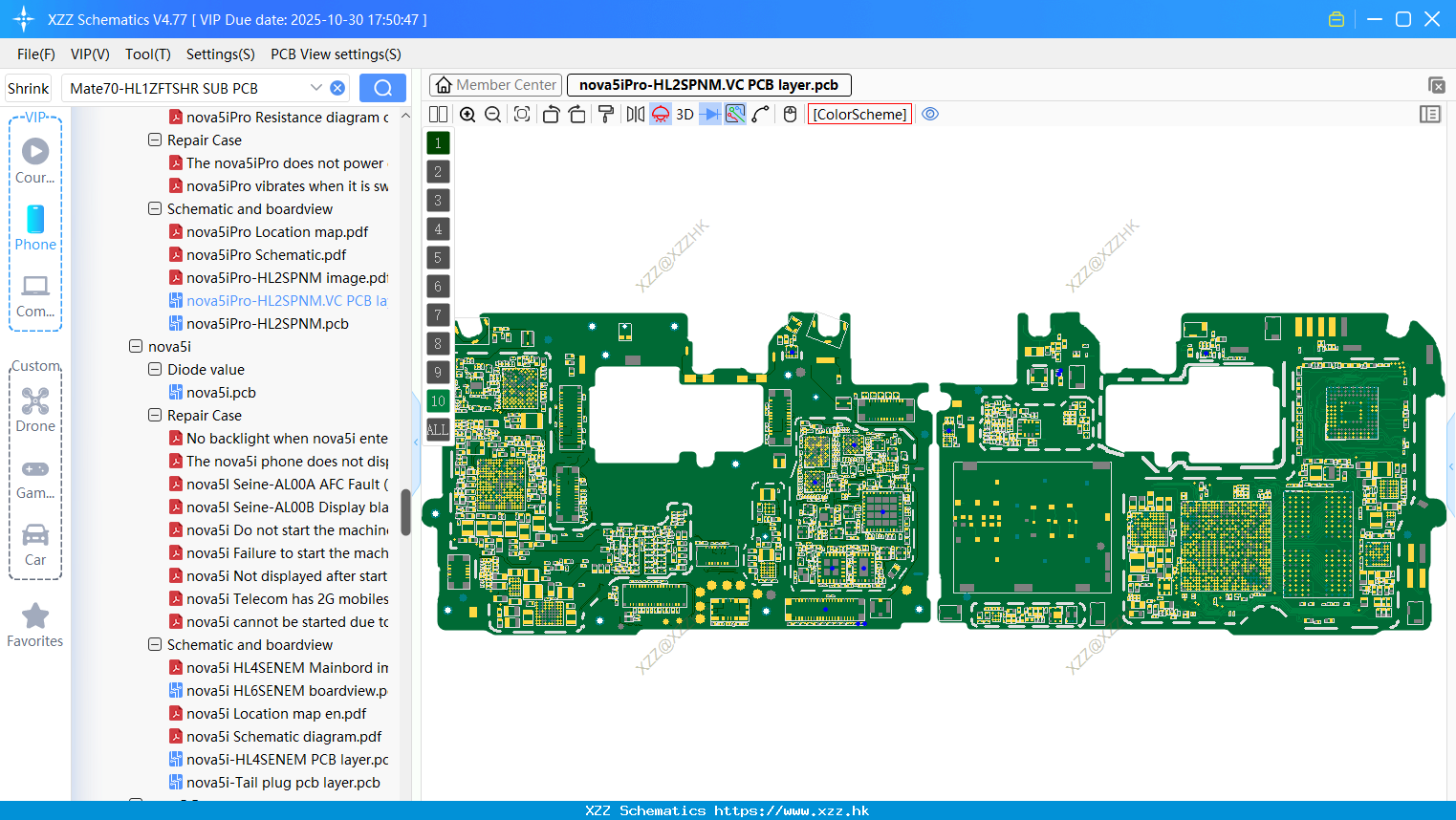
Task: Fit the board to the window
Action: [522, 115]
